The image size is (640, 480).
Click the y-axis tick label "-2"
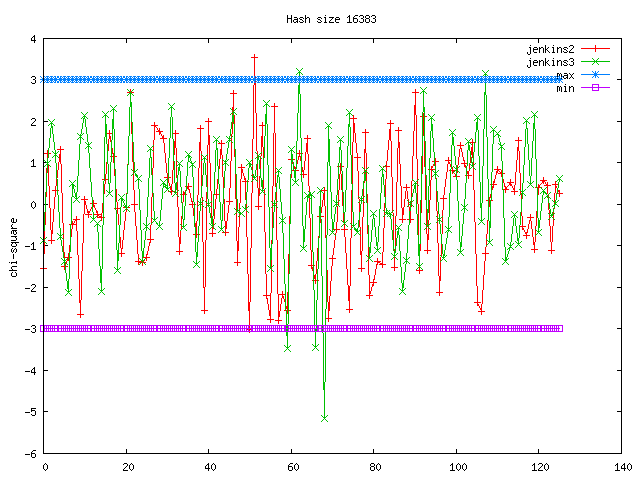point(31,288)
